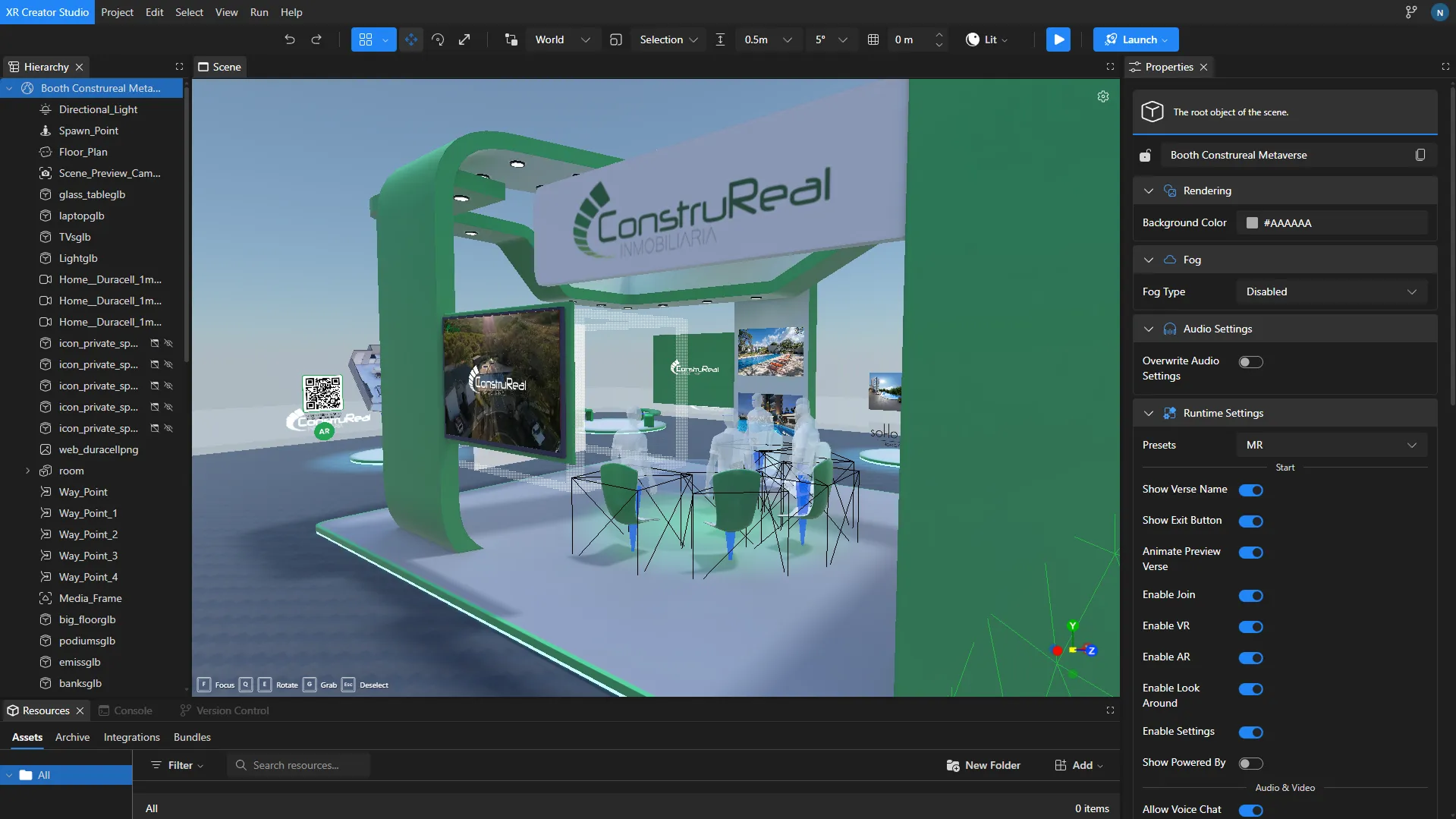This screenshot has height=819, width=1456.
Task: Open the Project menu
Action: point(117,12)
